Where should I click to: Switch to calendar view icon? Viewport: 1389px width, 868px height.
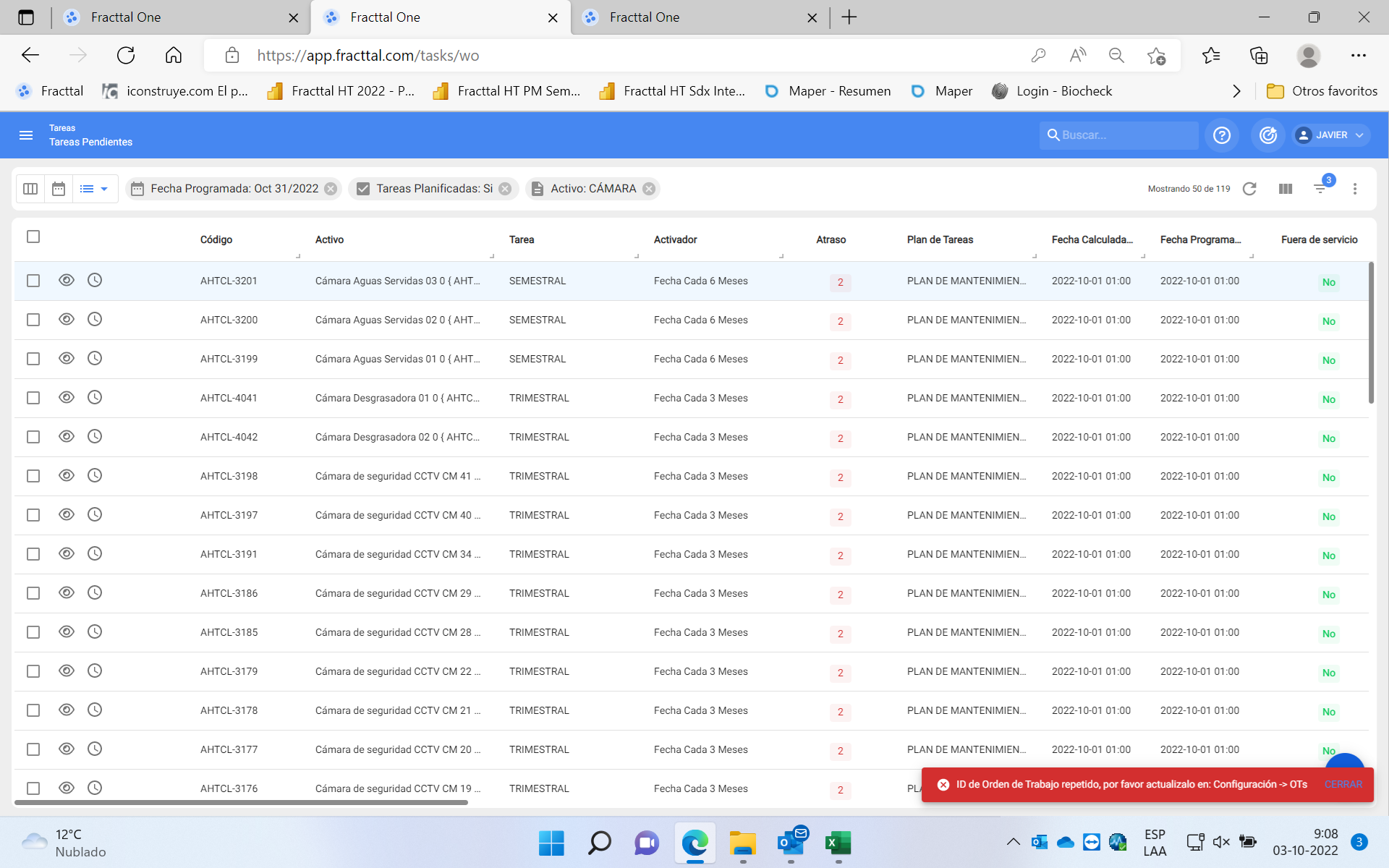pos(59,189)
